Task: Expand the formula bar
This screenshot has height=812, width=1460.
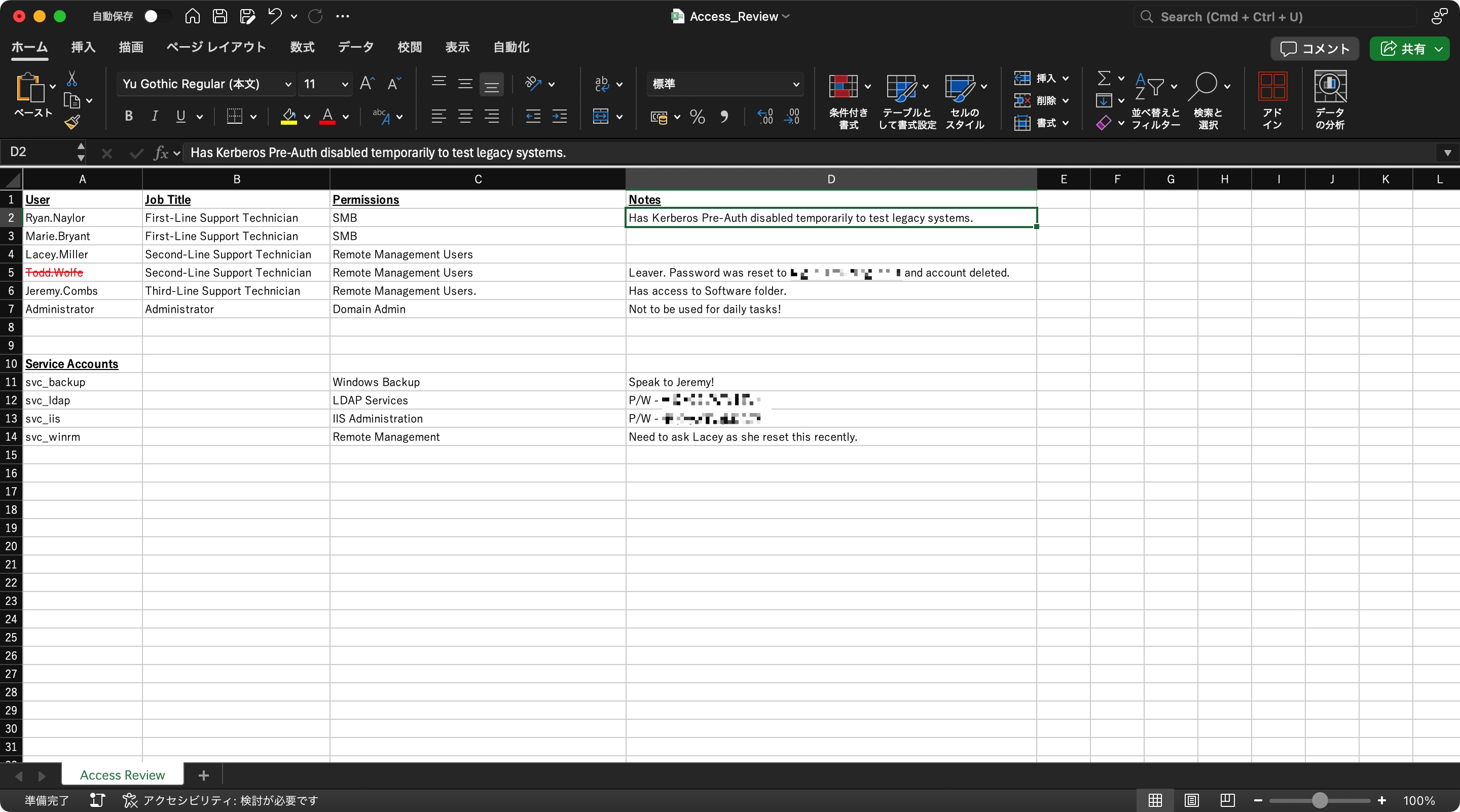Action: [1447, 153]
